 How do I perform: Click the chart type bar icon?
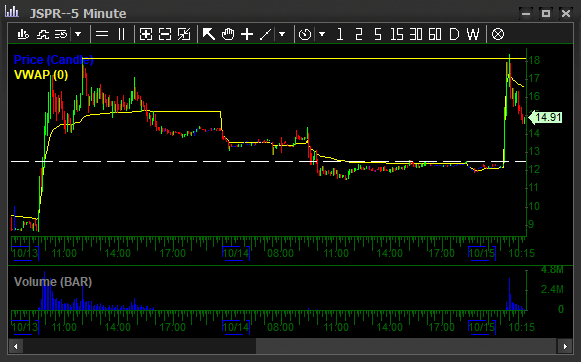(23, 34)
